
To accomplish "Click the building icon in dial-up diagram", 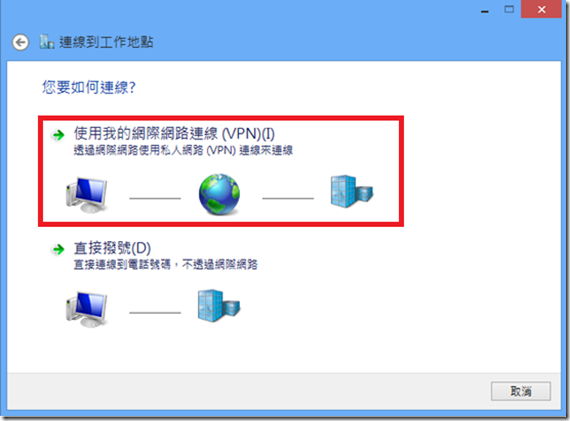I will click(x=219, y=305).
